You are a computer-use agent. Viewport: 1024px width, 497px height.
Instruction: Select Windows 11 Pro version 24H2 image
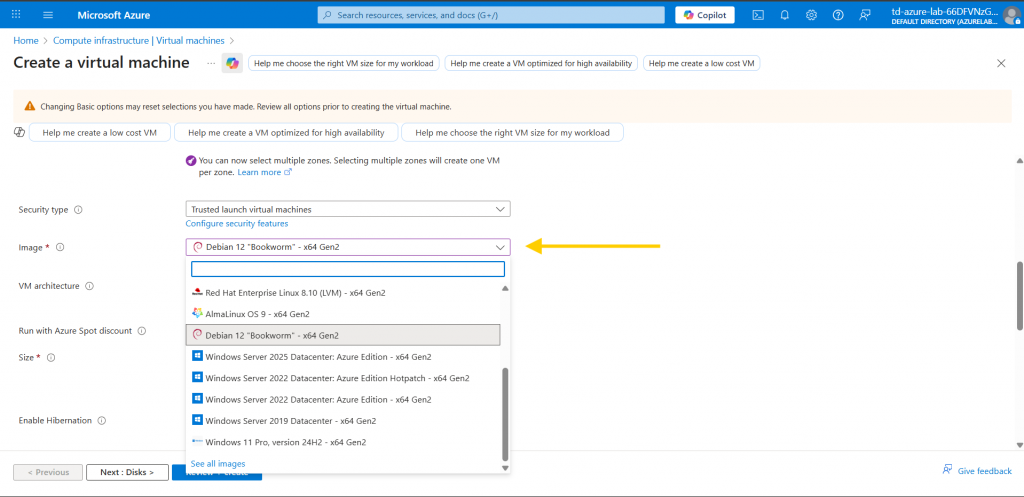click(343, 442)
